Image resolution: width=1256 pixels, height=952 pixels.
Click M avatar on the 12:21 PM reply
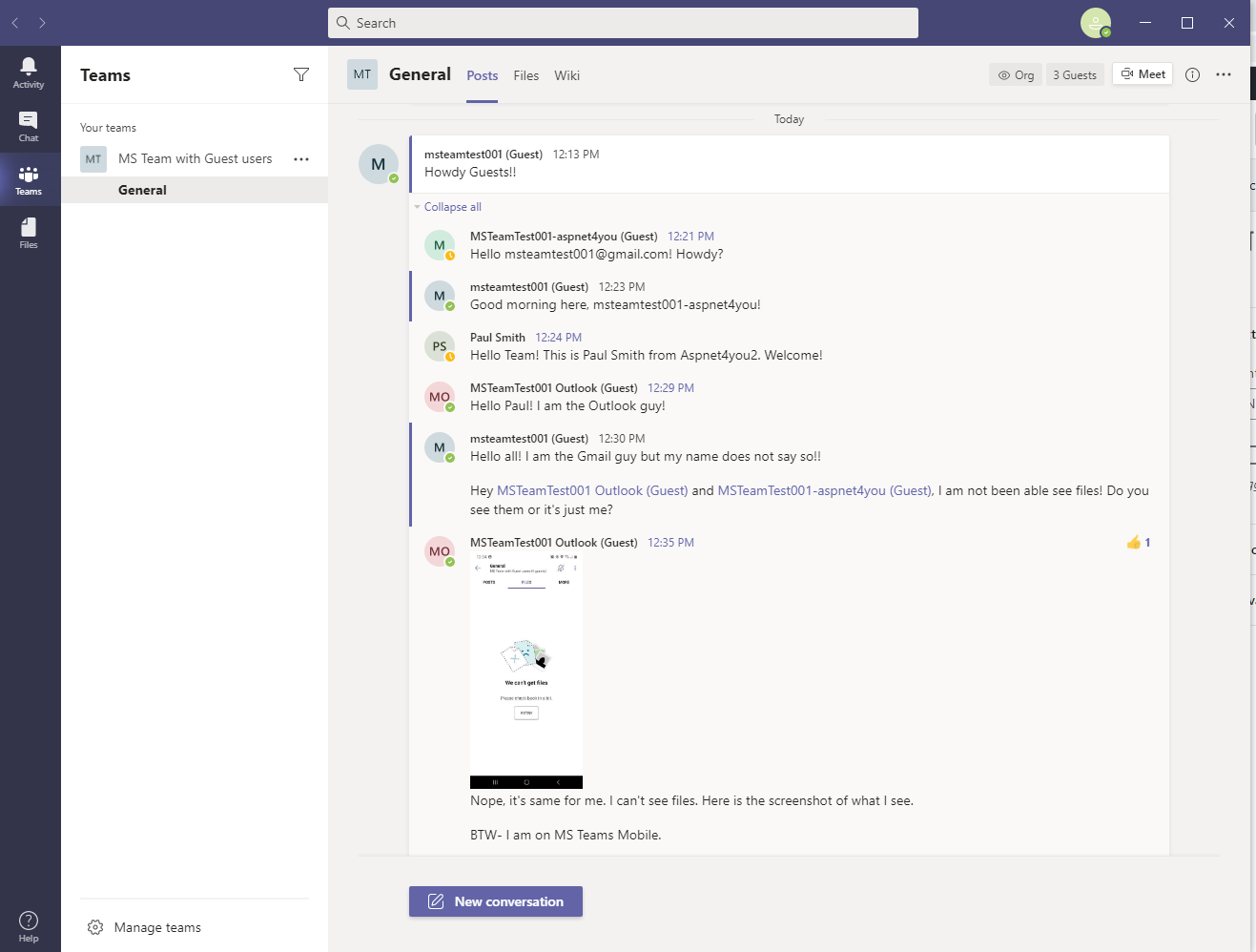pyautogui.click(x=440, y=245)
